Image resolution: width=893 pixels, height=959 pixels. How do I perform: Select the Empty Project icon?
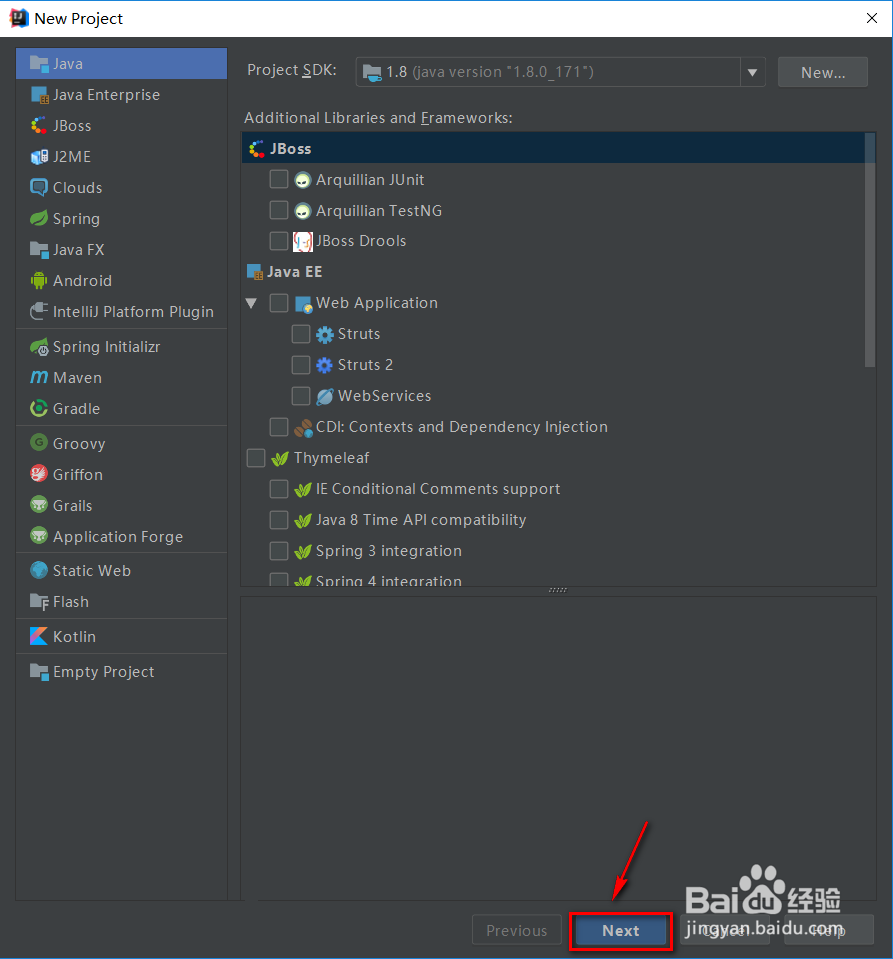coord(39,672)
